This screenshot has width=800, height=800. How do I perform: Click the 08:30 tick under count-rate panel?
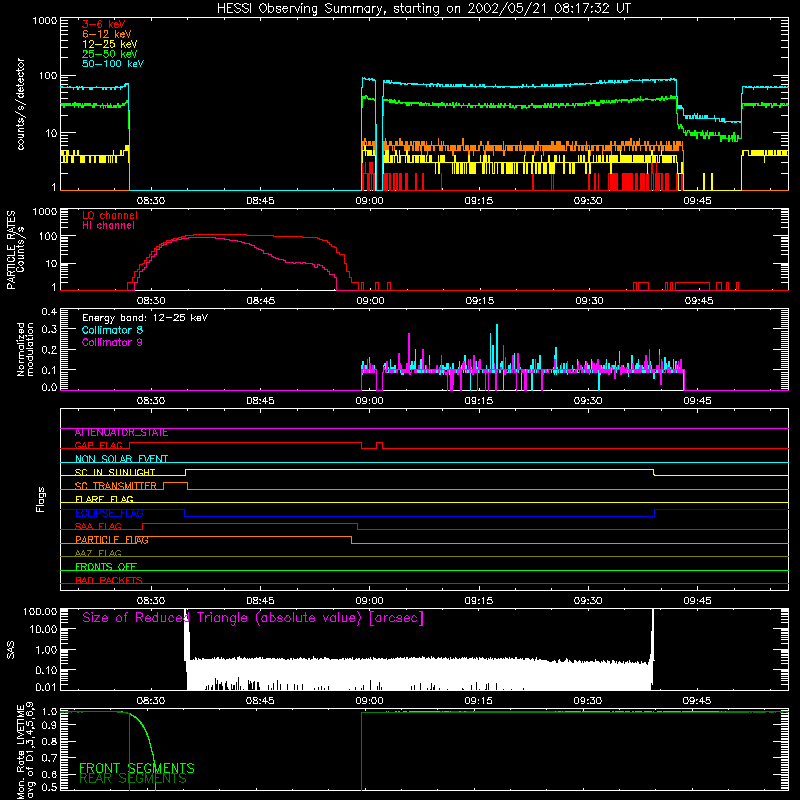click(151, 201)
